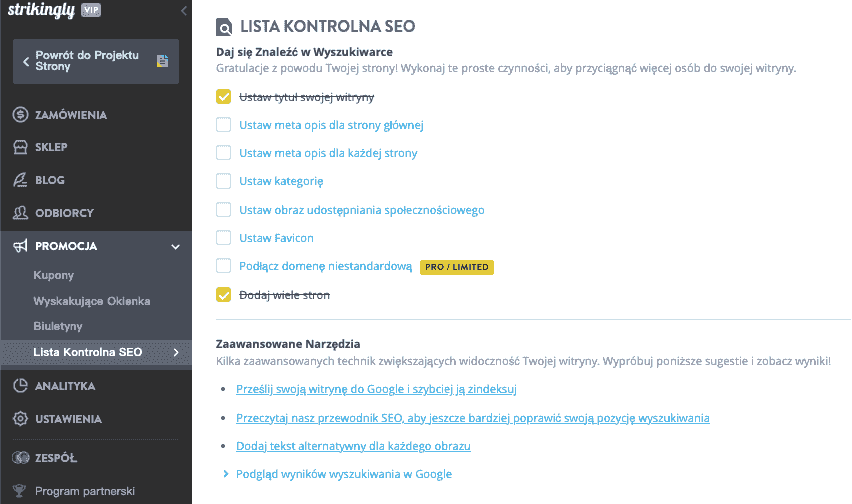Open Biuletyny submenu item
This screenshot has height=504, width=852.
(58, 326)
